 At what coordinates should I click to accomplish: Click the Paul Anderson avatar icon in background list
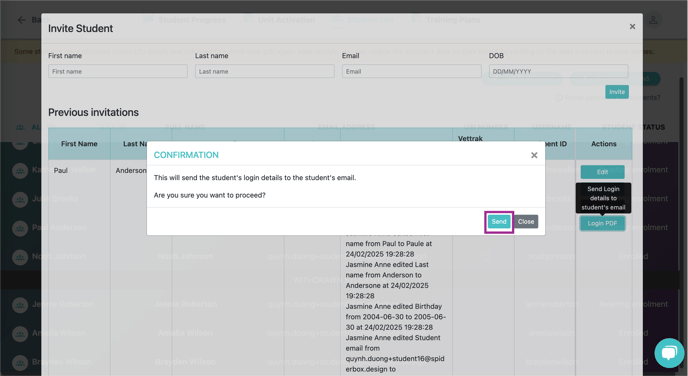pos(20,228)
